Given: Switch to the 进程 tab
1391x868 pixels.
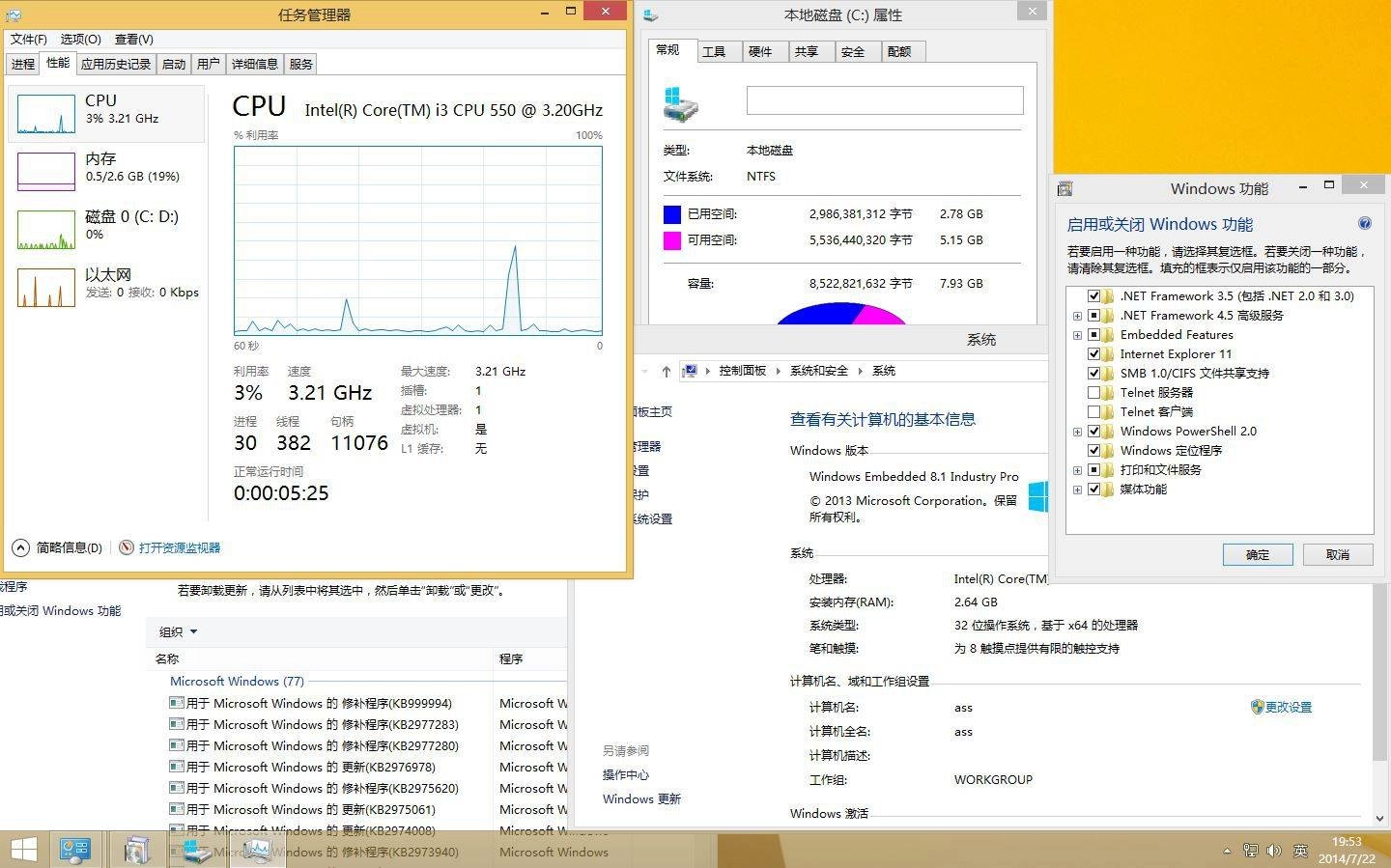Looking at the screenshot, I should pyautogui.click(x=23, y=64).
